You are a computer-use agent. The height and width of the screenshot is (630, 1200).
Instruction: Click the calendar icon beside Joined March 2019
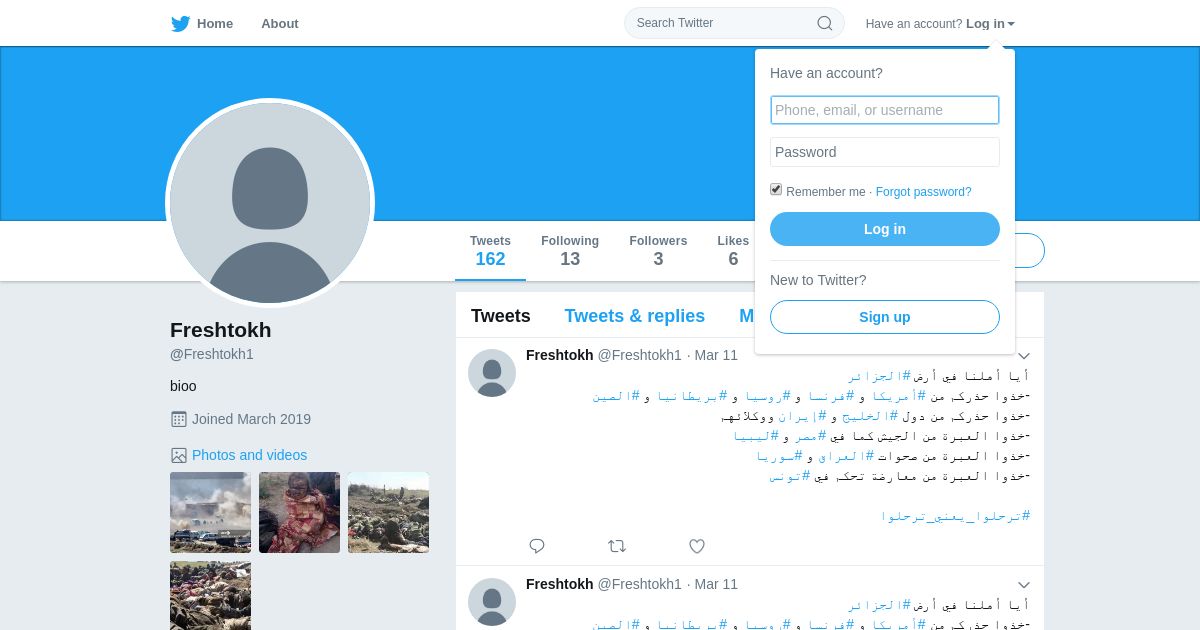(x=179, y=419)
